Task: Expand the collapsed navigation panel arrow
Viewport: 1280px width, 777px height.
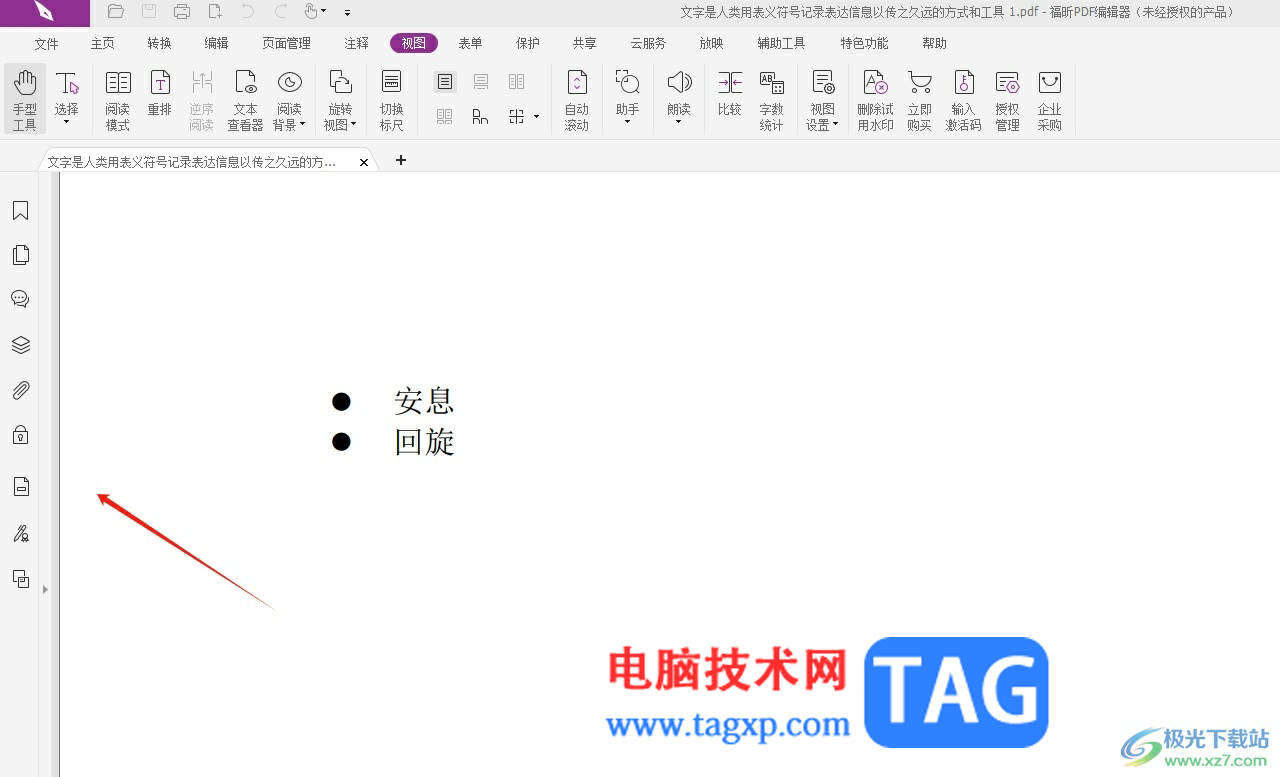Action: coord(45,590)
